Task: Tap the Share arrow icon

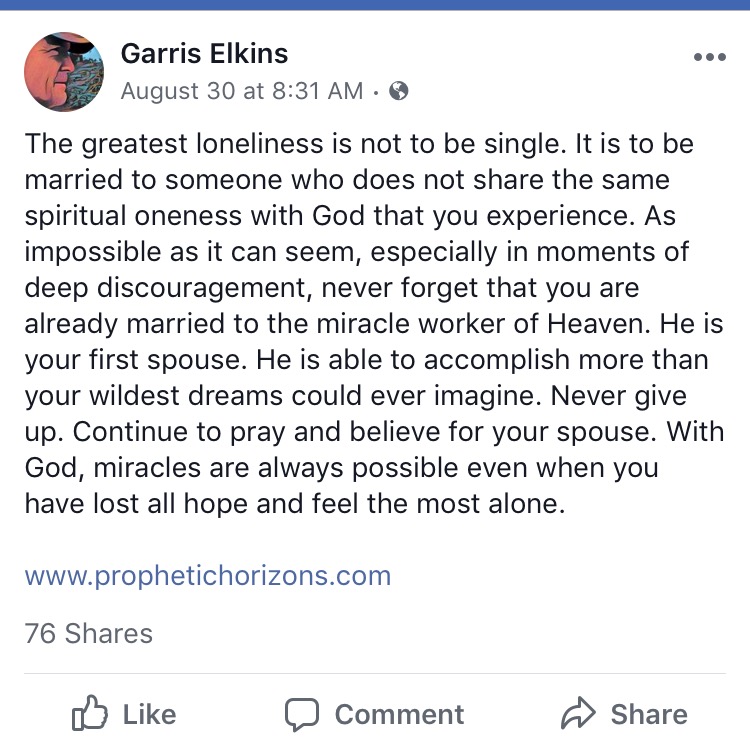Action: click(x=578, y=714)
